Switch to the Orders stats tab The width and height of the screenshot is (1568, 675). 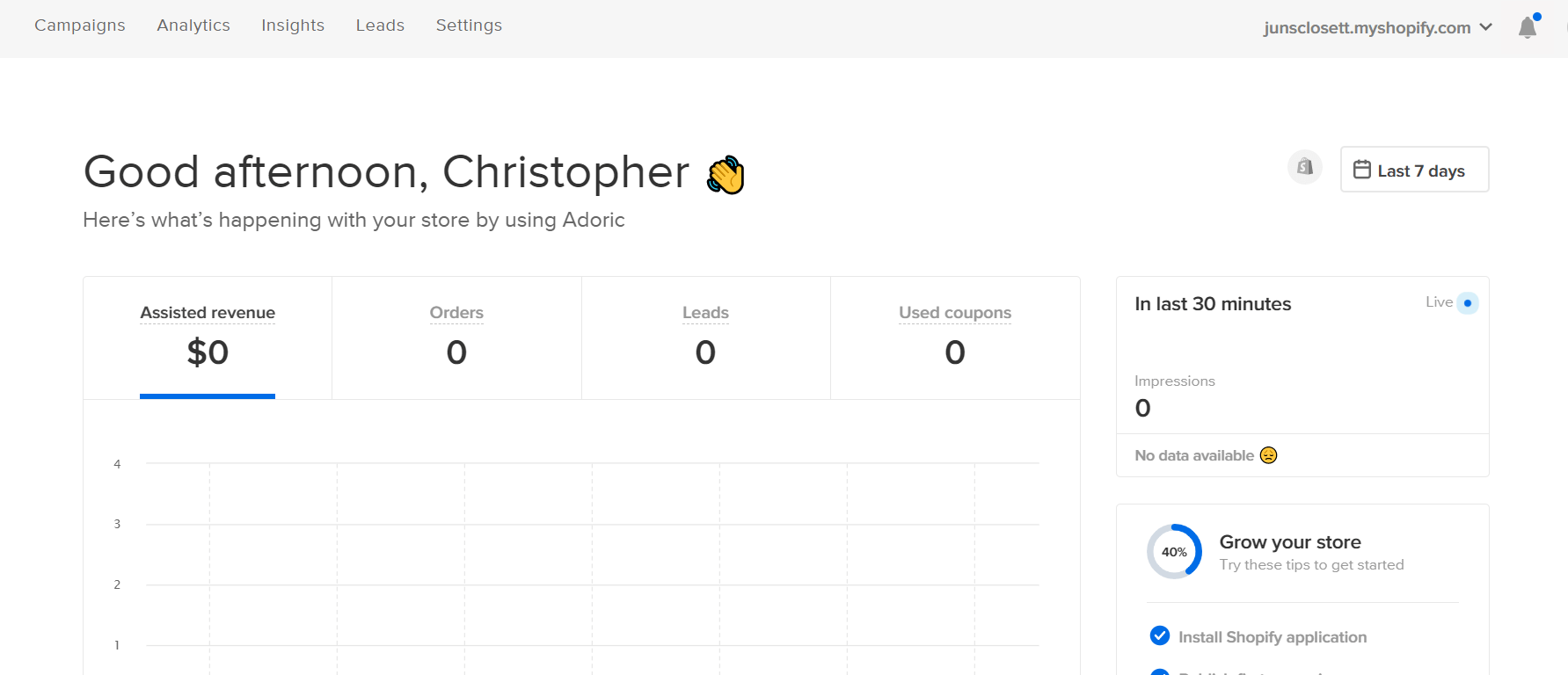(456, 338)
